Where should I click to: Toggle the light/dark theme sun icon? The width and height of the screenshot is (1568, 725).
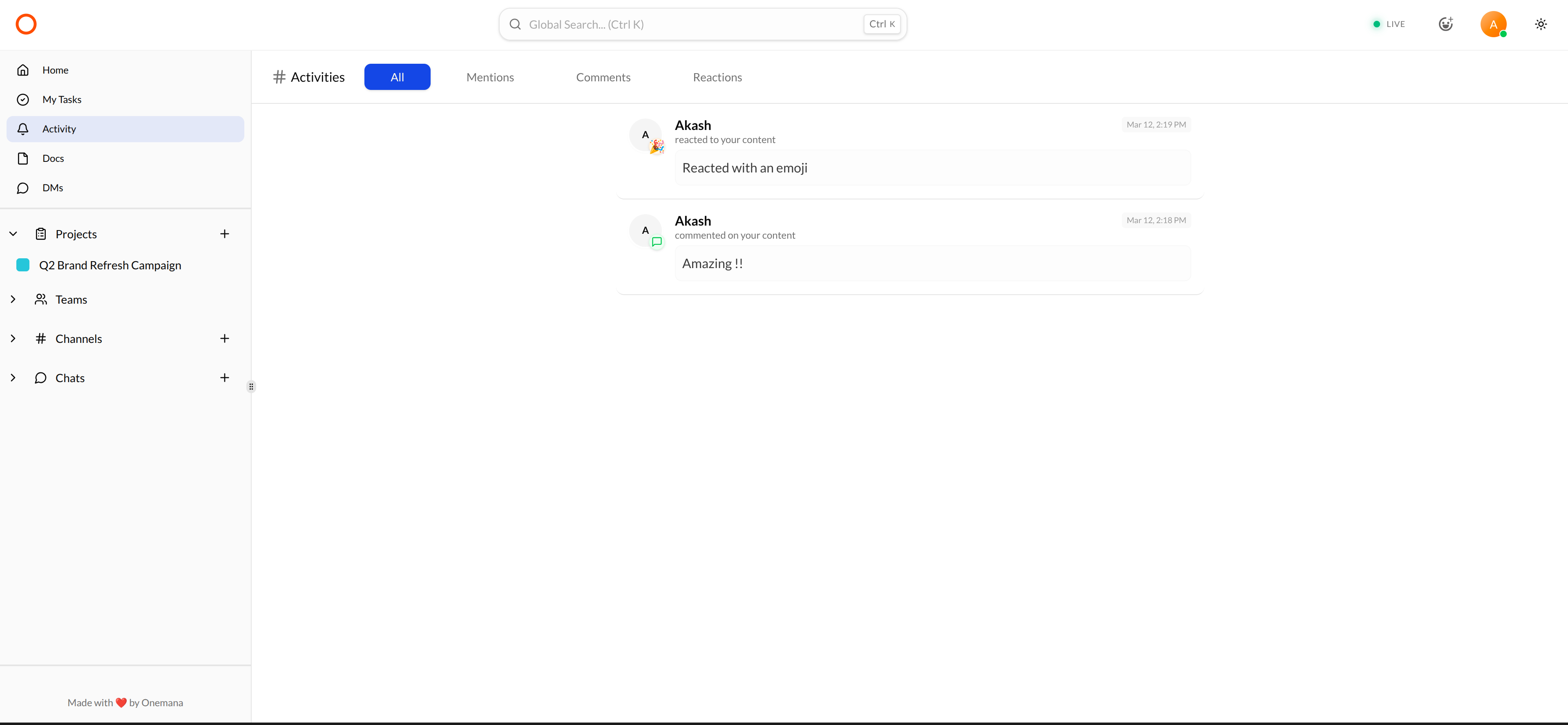click(x=1541, y=25)
